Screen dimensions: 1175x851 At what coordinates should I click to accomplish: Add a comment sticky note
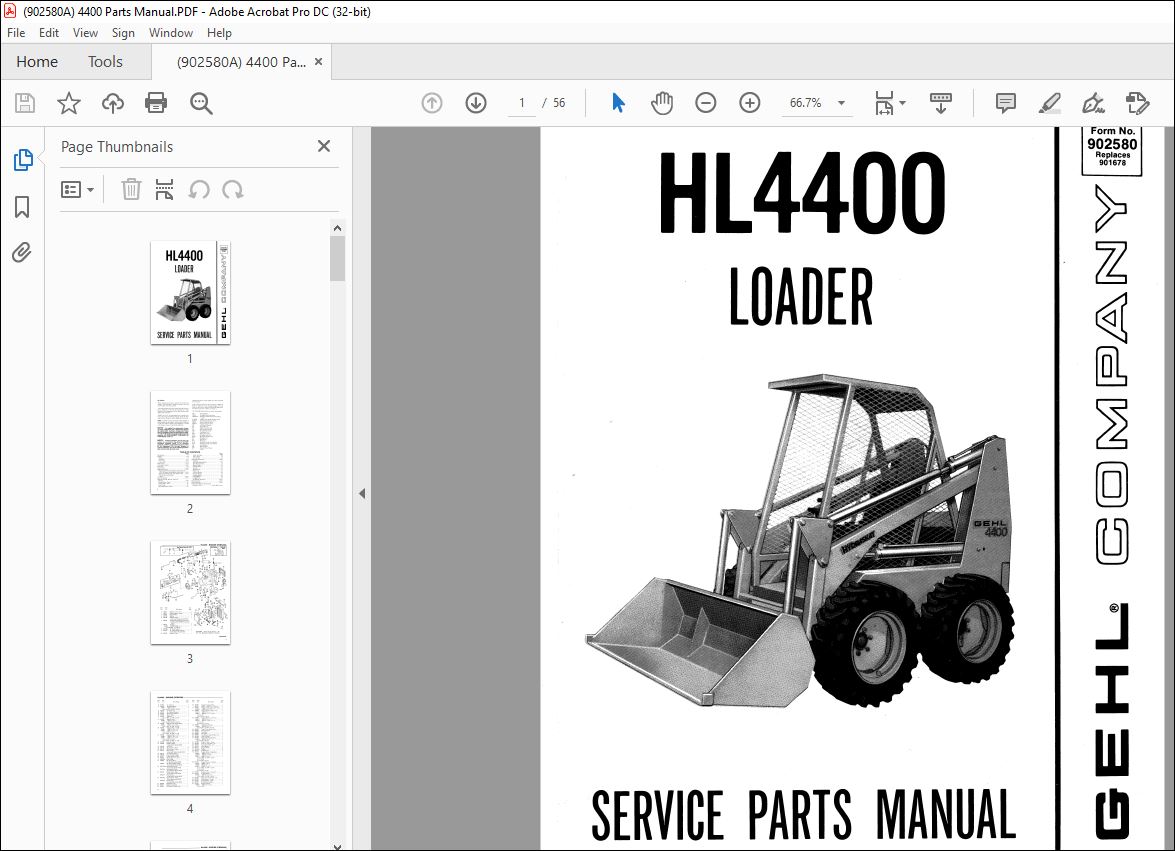(x=1006, y=103)
